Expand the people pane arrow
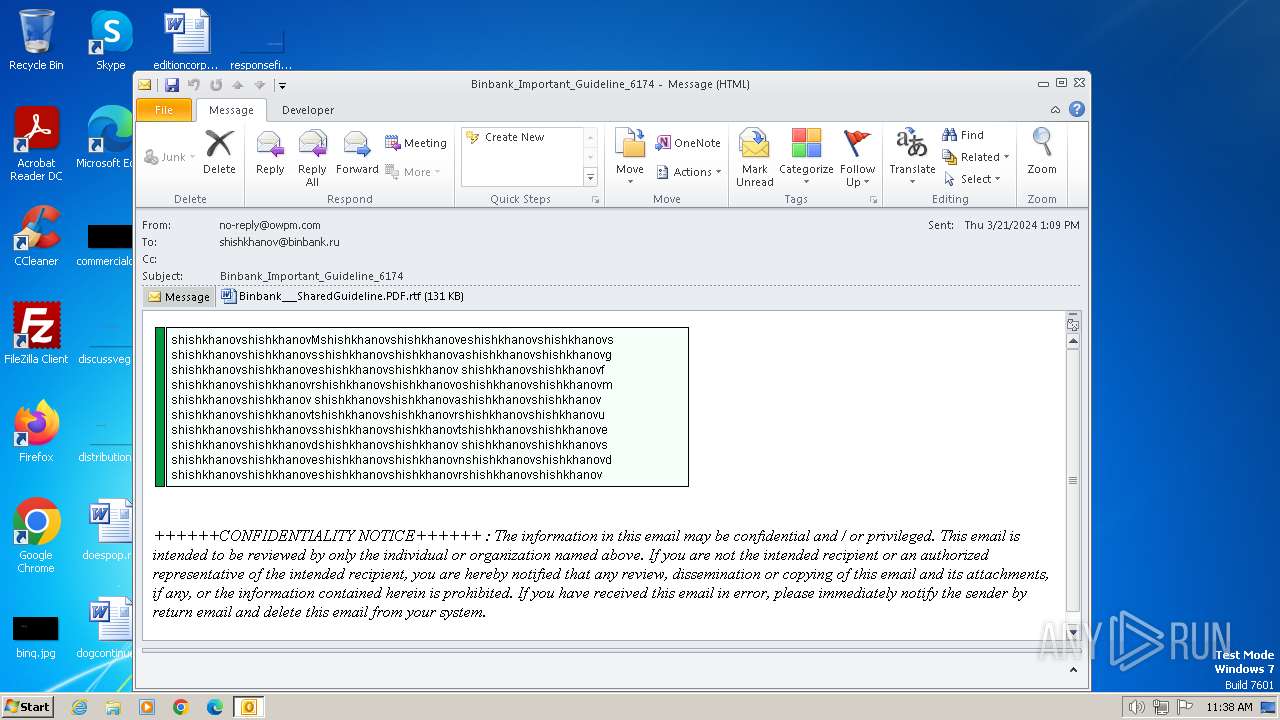This screenshot has width=1280, height=720. (1073, 670)
